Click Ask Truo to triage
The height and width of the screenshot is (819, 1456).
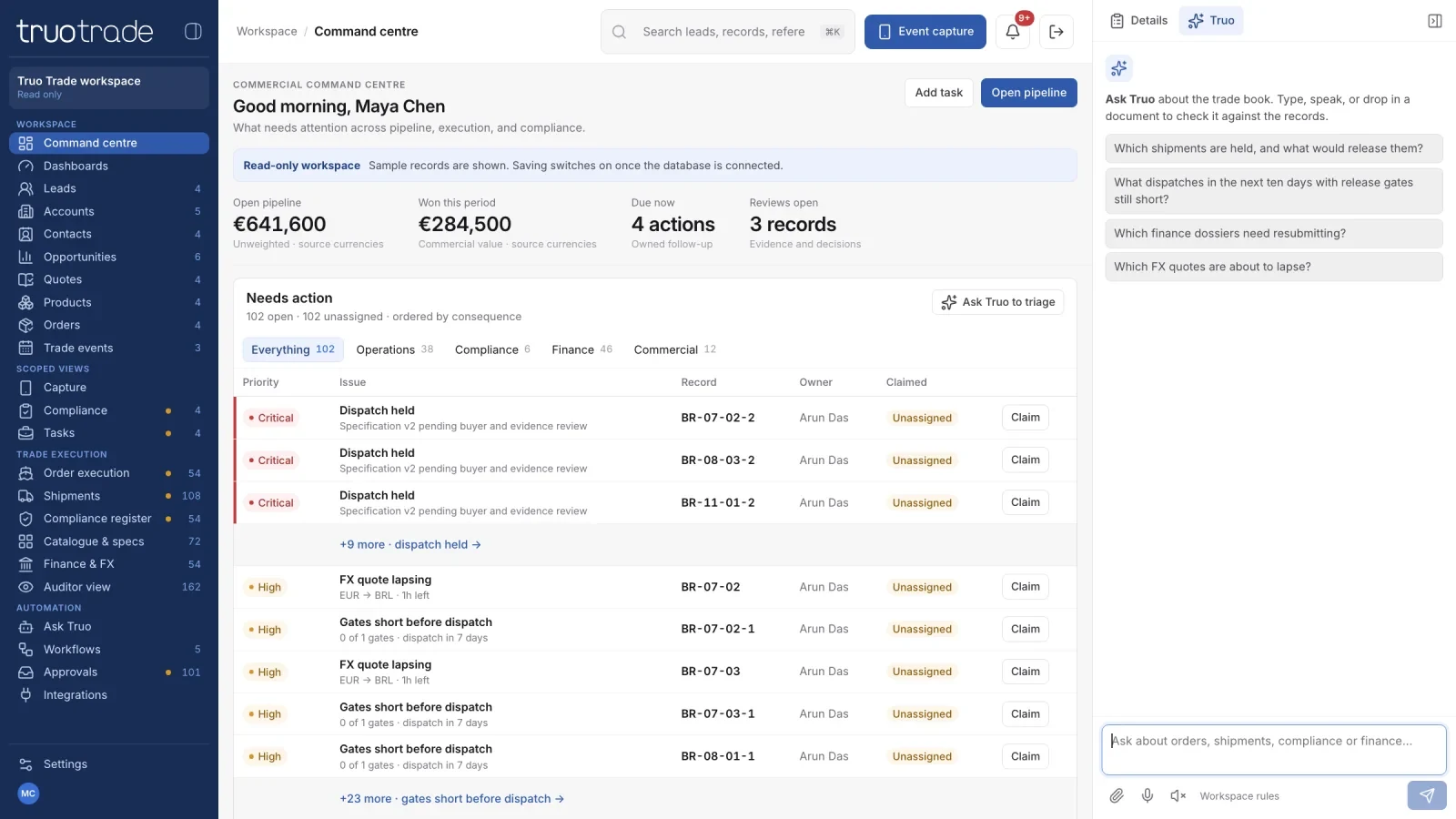(998, 302)
